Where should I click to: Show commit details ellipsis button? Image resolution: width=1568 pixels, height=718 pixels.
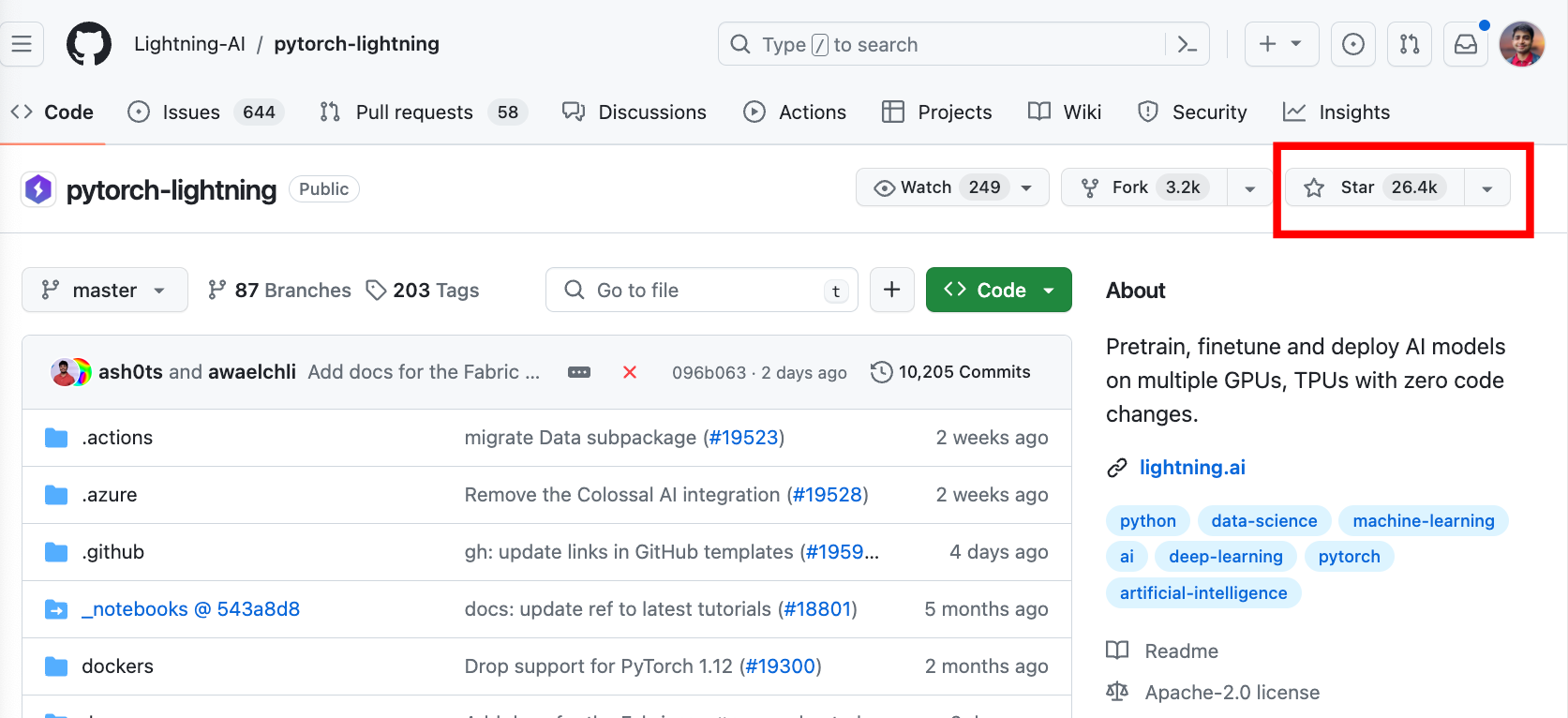click(579, 372)
